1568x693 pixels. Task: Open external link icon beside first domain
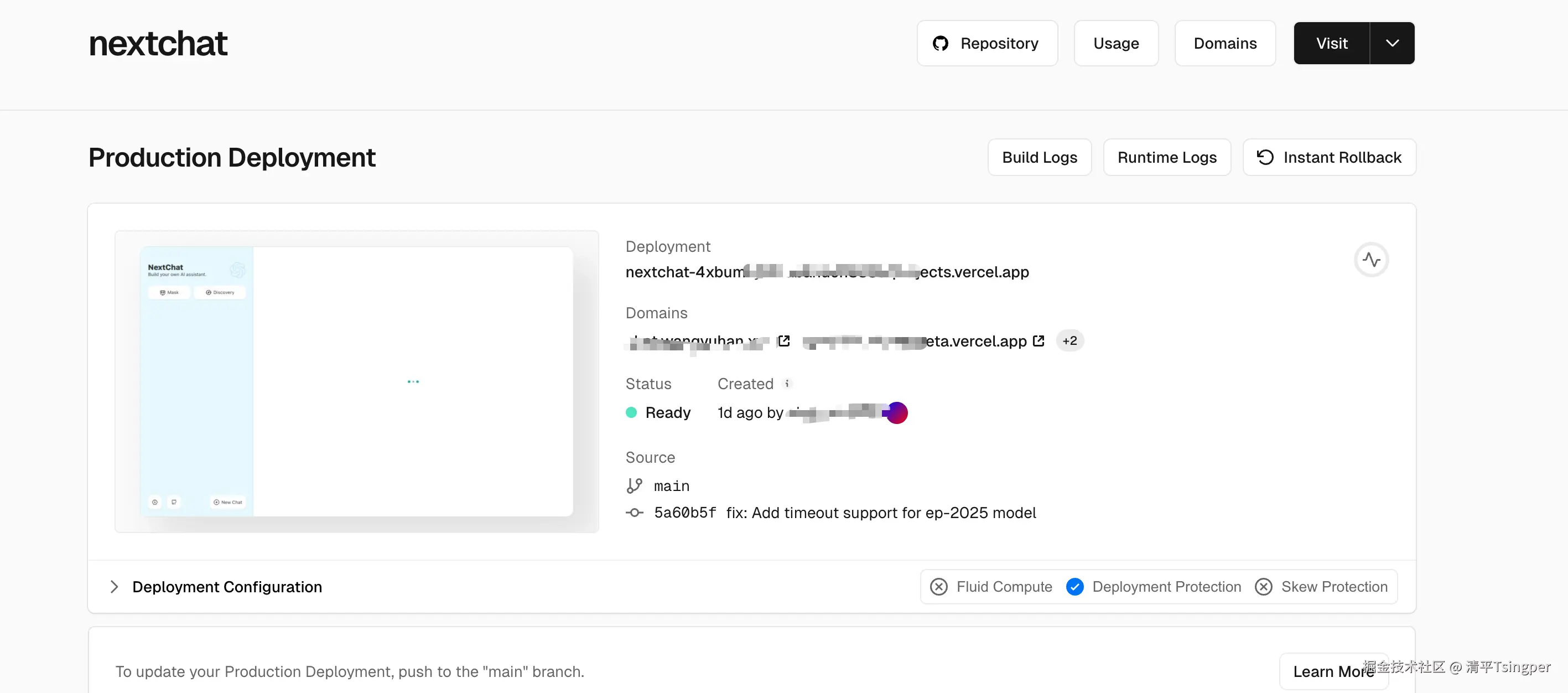click(784, 341)
